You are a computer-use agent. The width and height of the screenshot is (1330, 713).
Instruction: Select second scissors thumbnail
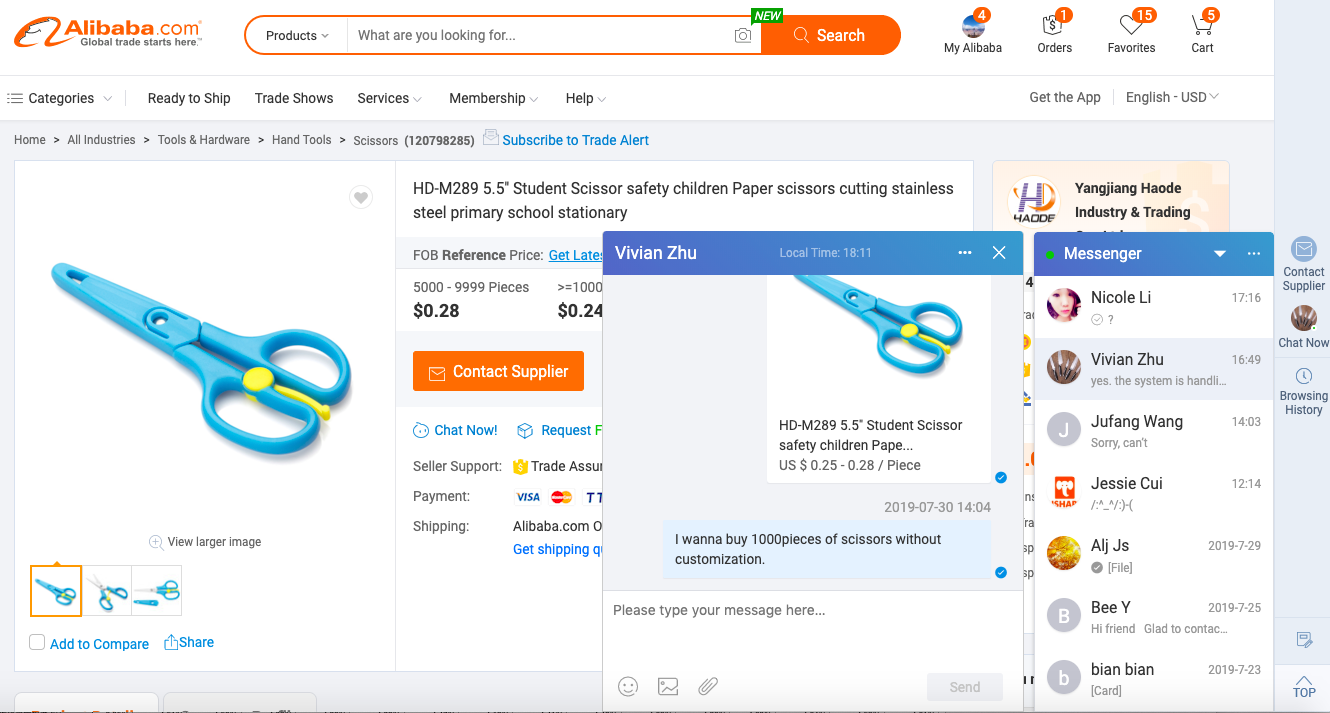click(106, 591)
